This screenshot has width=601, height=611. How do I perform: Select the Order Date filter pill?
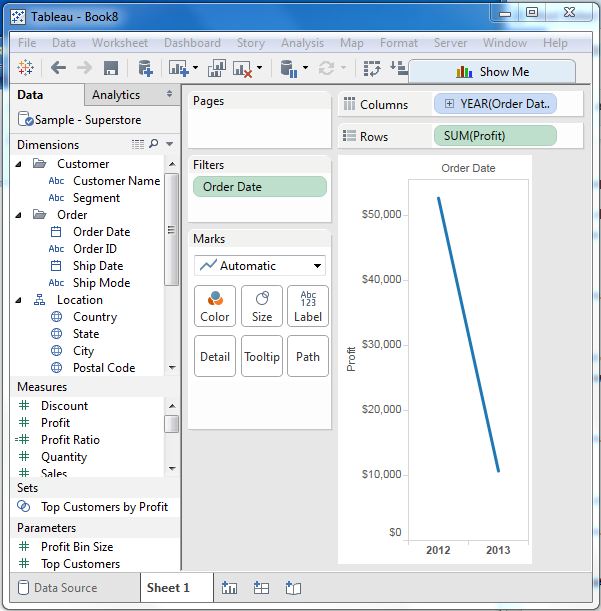[260, 187]
